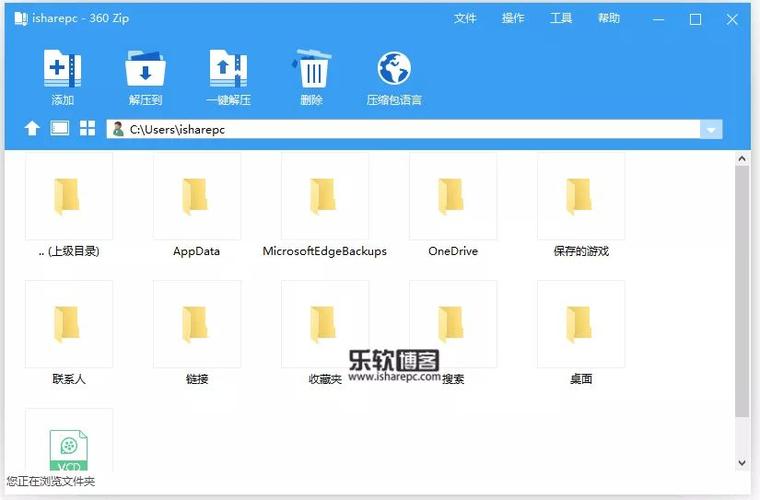Select the .. (上级目录) parent folder icon
This screenshot has height=500, width=760.
click(66, 196)
